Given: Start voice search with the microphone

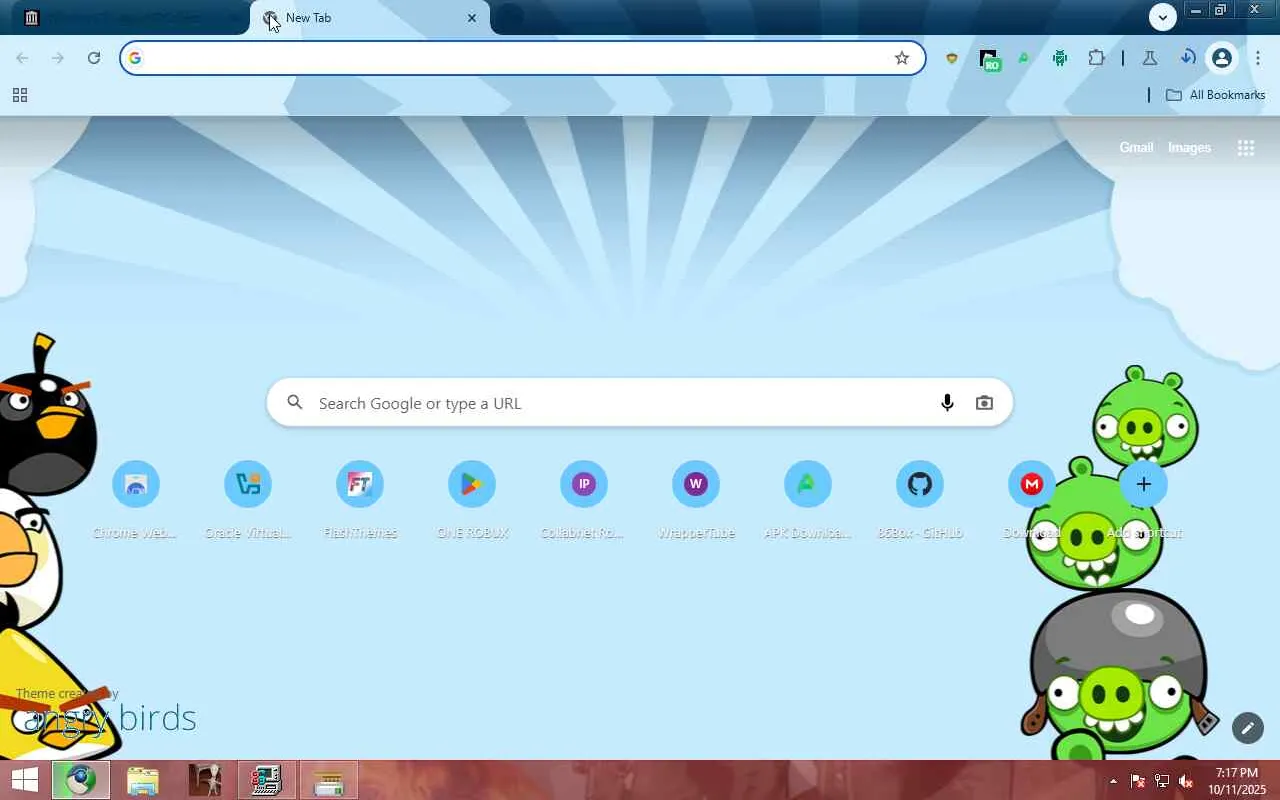Looking at the screenshot, I should pyautogui.click(x=947, y=403).
